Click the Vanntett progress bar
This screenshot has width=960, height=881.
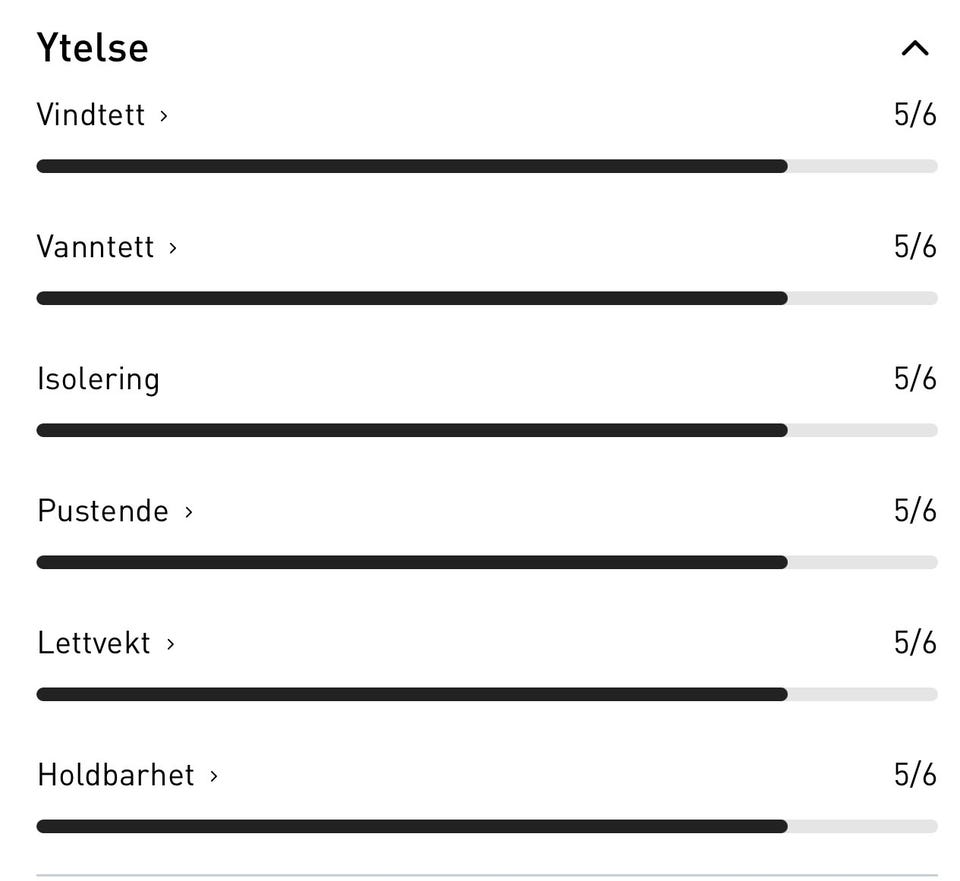pyautogui.click(x=487, y=298)
